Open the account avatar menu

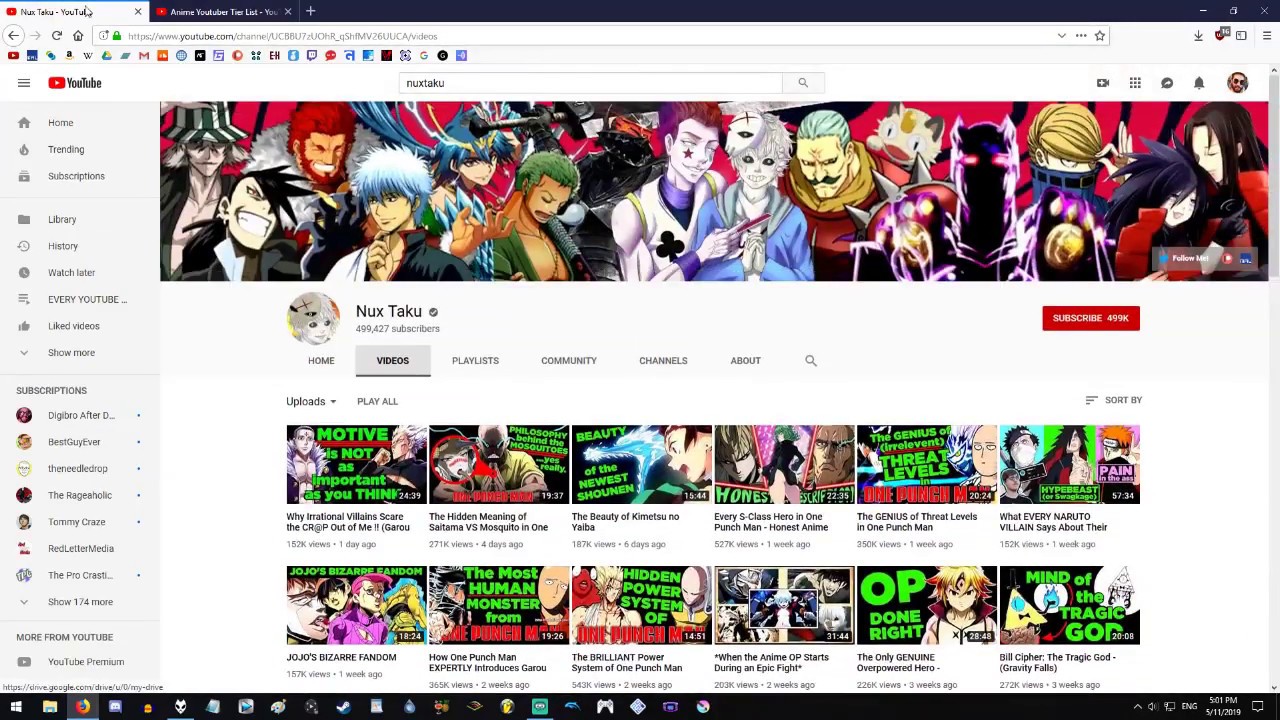coord(1238,83)
